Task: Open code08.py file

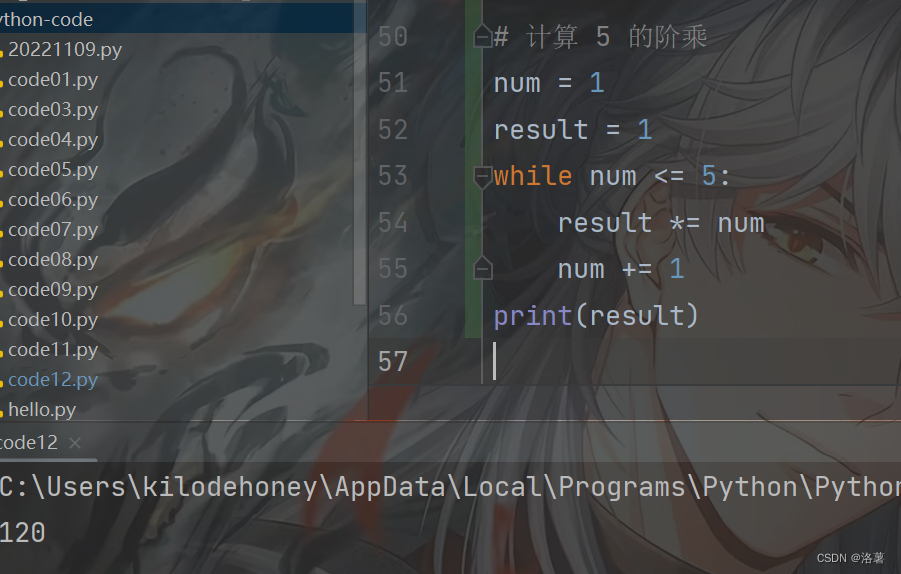Action: (53, 260)
